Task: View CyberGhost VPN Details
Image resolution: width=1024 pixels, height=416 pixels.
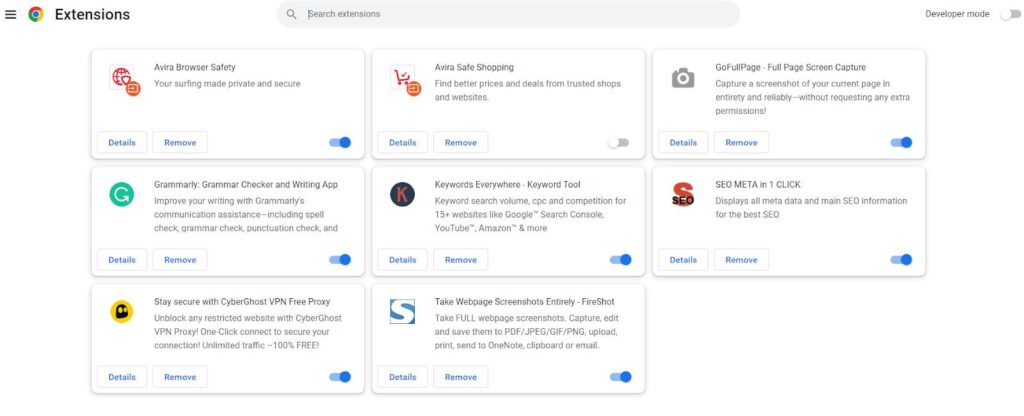Action: click(x=122, y=377)
